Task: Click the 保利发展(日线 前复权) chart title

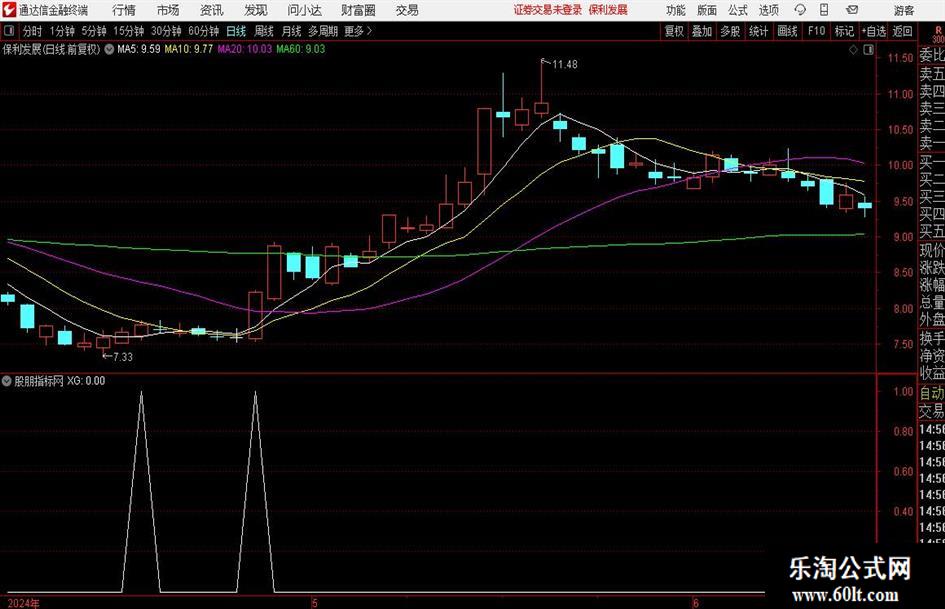Action: (x=51, y=49)
